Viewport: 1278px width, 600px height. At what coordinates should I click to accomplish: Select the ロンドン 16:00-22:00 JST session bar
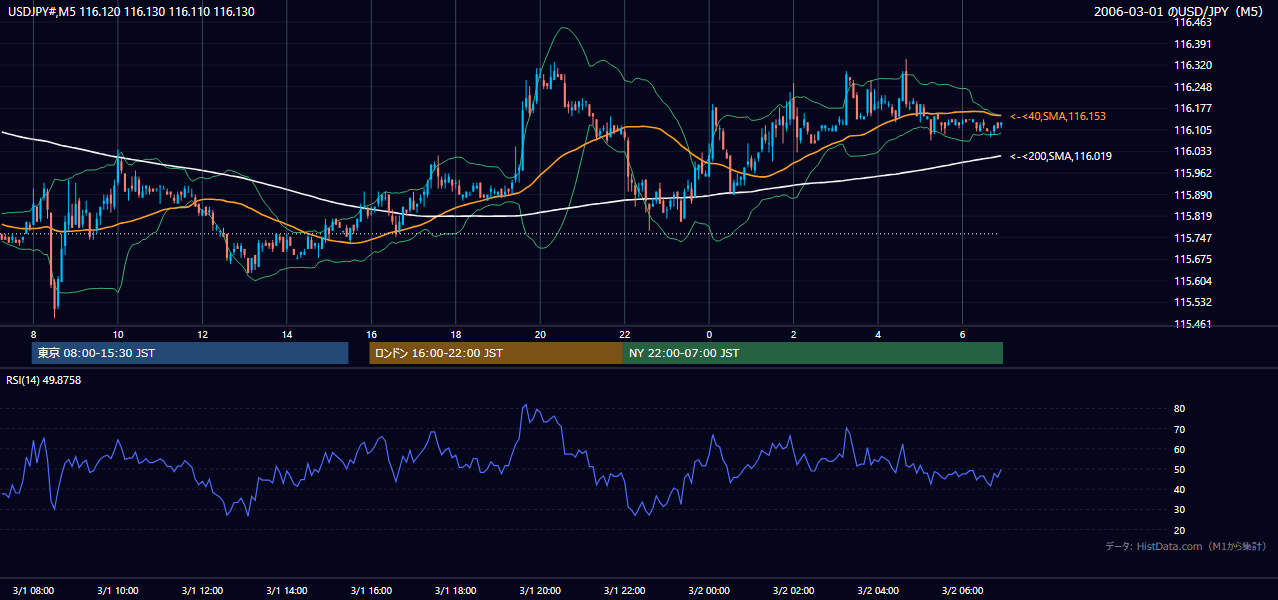click(x=496, y=353)
